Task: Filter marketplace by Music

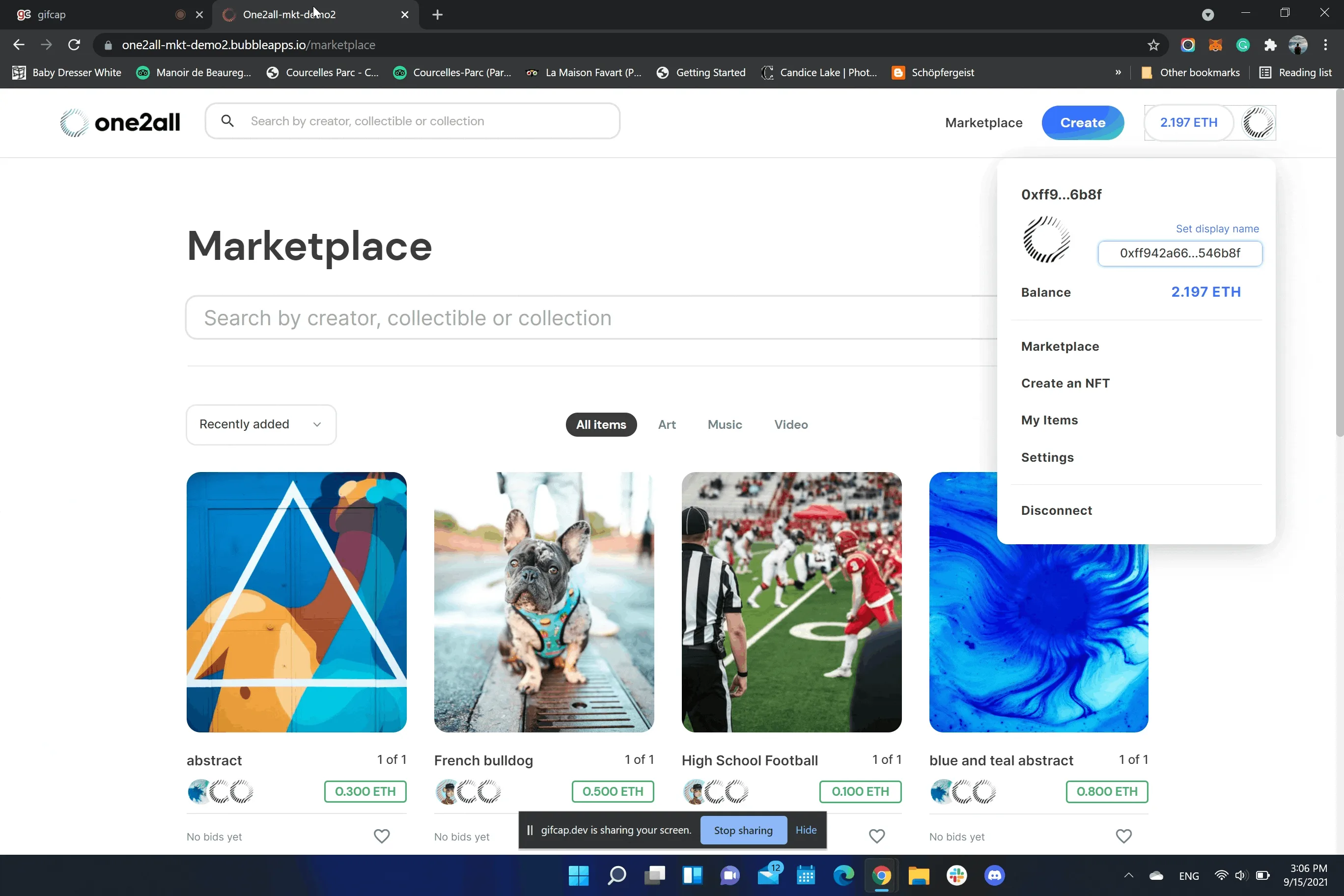Action: [x=725, y=424]
